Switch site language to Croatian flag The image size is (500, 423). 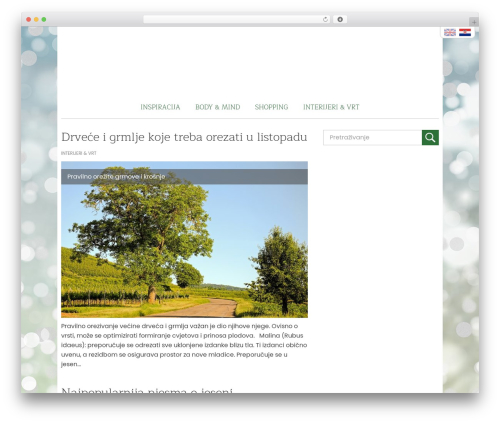[465, 32]
